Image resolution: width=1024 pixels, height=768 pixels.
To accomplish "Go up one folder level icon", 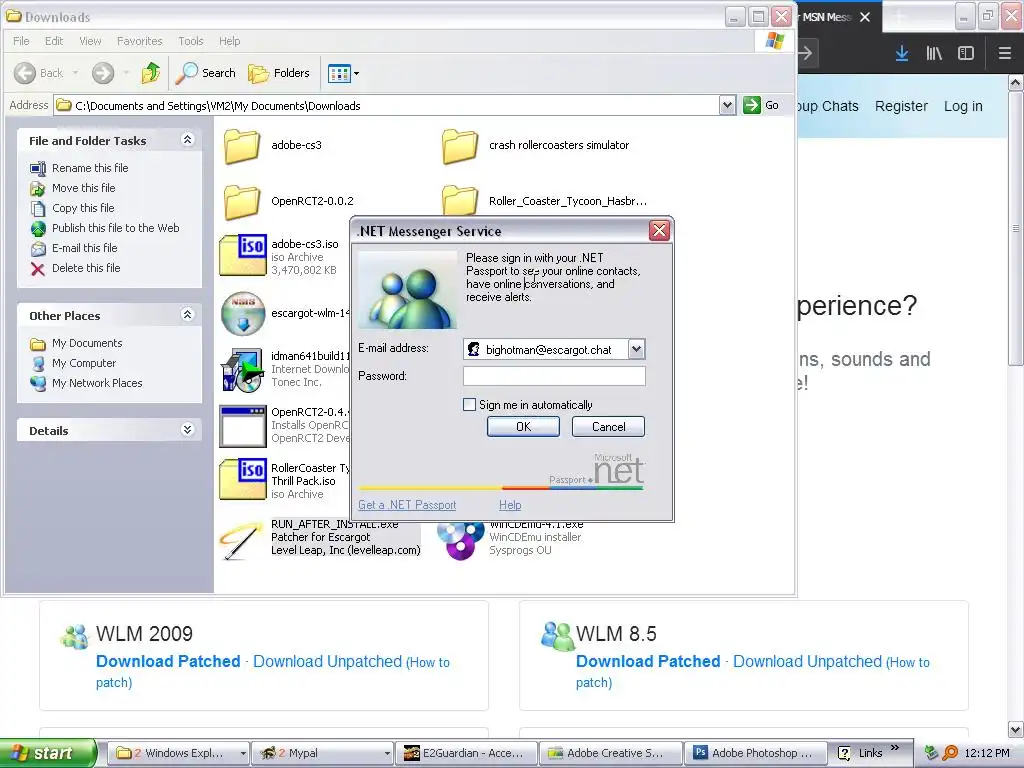I will (x=151, y=73).
